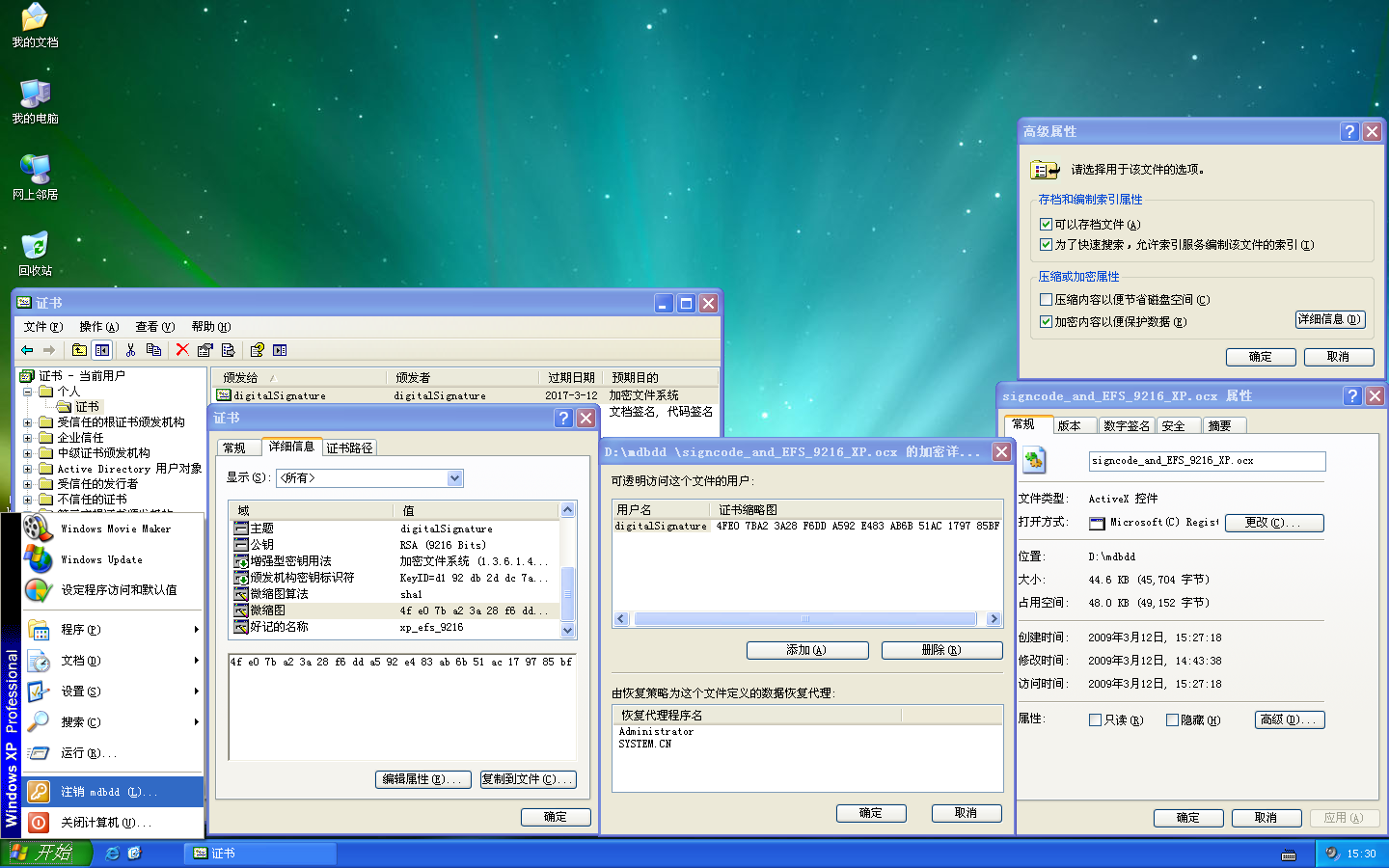
Task: Click the red Delete icon in certificate toolbar
Action: (181, 350)
